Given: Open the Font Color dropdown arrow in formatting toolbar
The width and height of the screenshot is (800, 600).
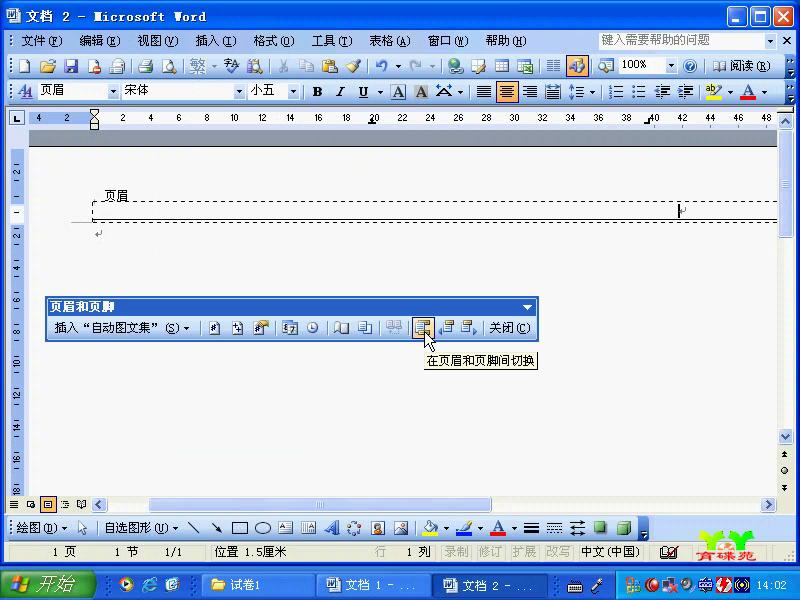Looking at the screenshot, I should (x=764, y=92).
